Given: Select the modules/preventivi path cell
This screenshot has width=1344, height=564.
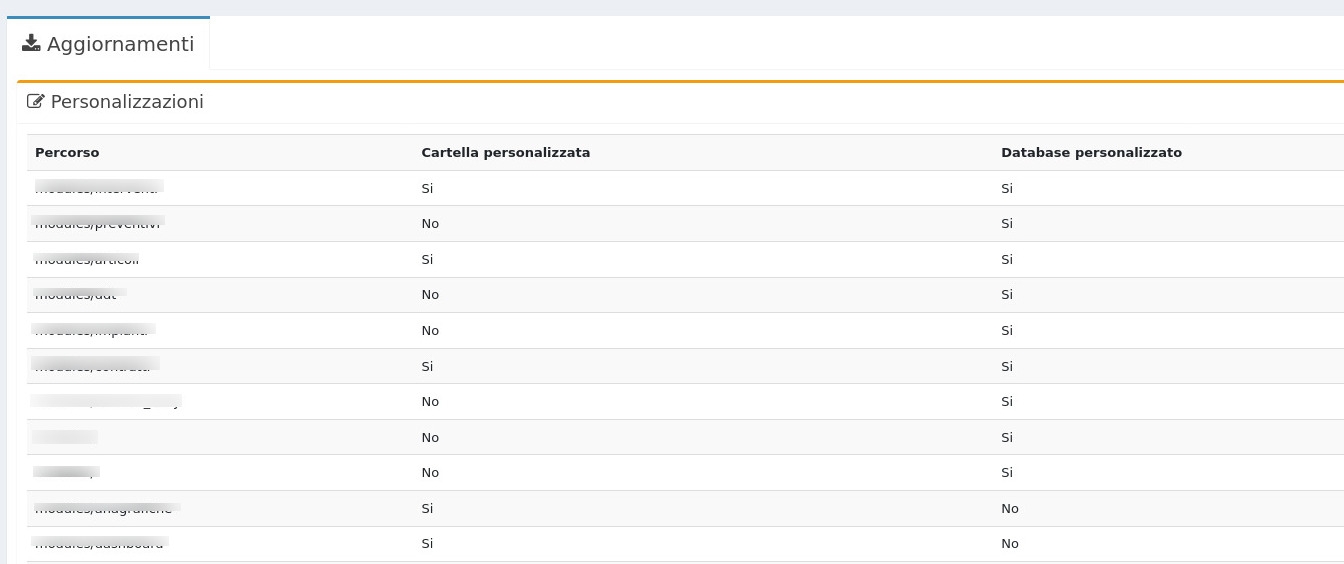Looking at the screenshot, I should click(97, 224).
